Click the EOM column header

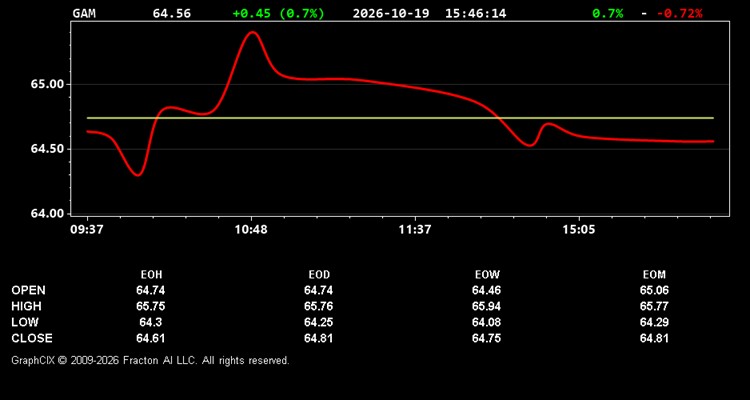pyautogui.click(x=654, y=275)
